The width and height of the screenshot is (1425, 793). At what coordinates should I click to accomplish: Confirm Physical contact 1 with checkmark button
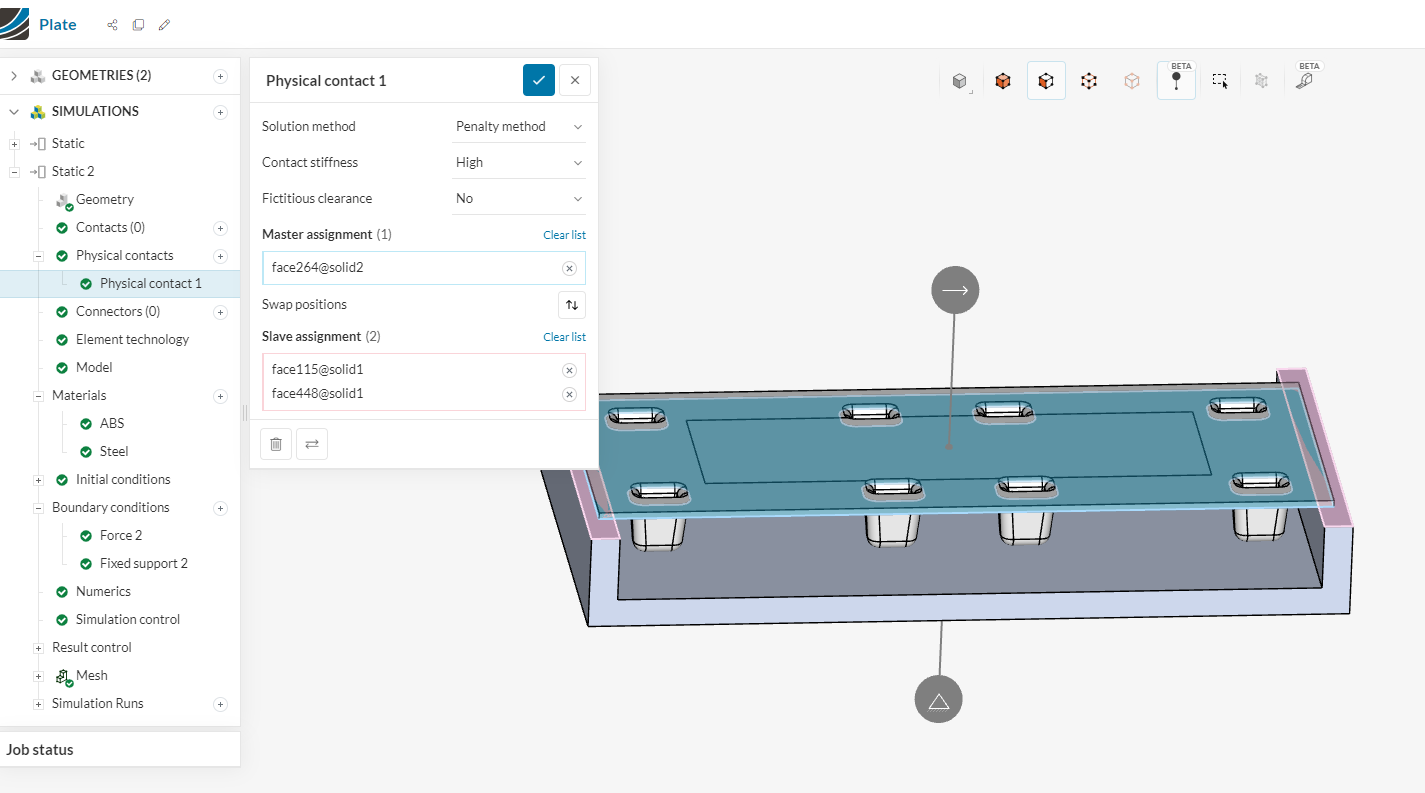[539, 80]
